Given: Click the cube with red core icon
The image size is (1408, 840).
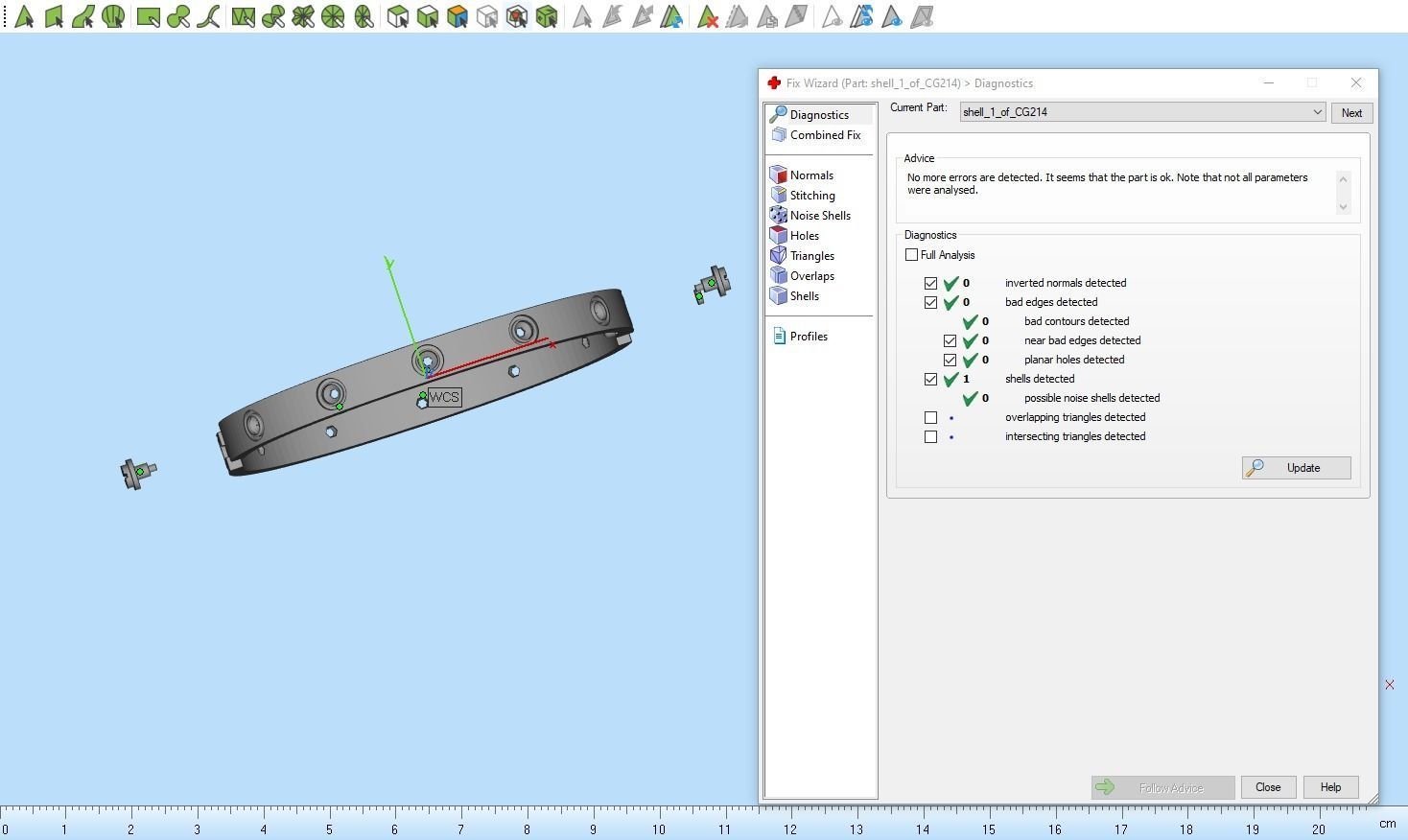Looking at the screenshot, I should (517, 16).
